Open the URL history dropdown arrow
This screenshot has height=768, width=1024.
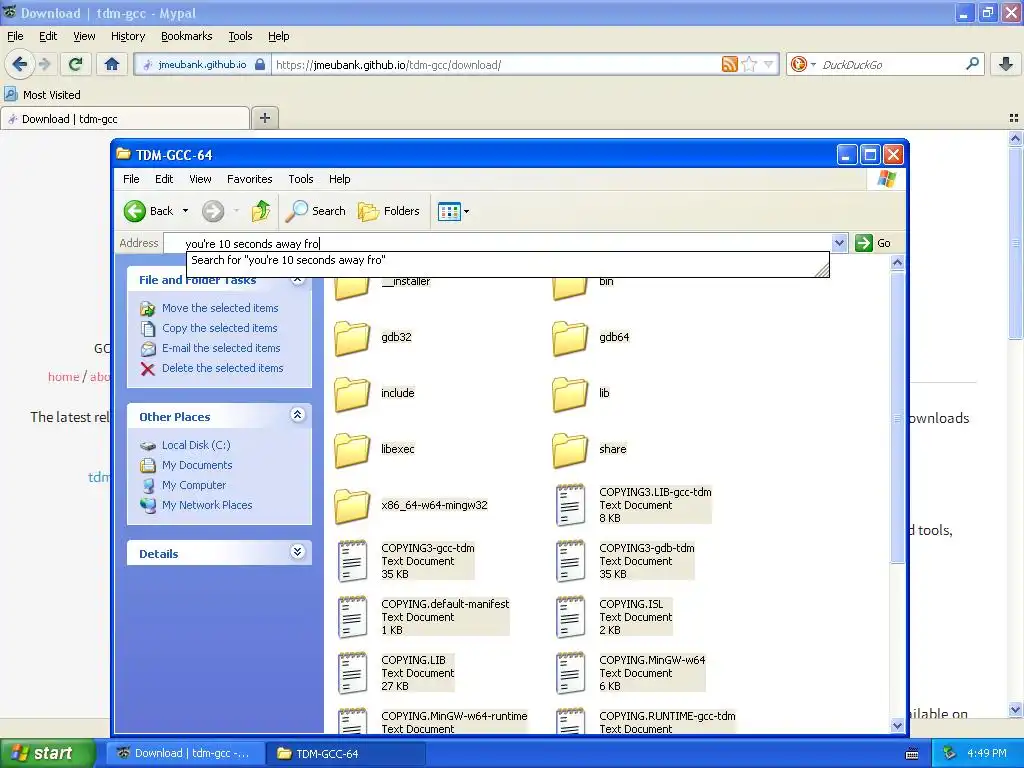click(769, 64)
